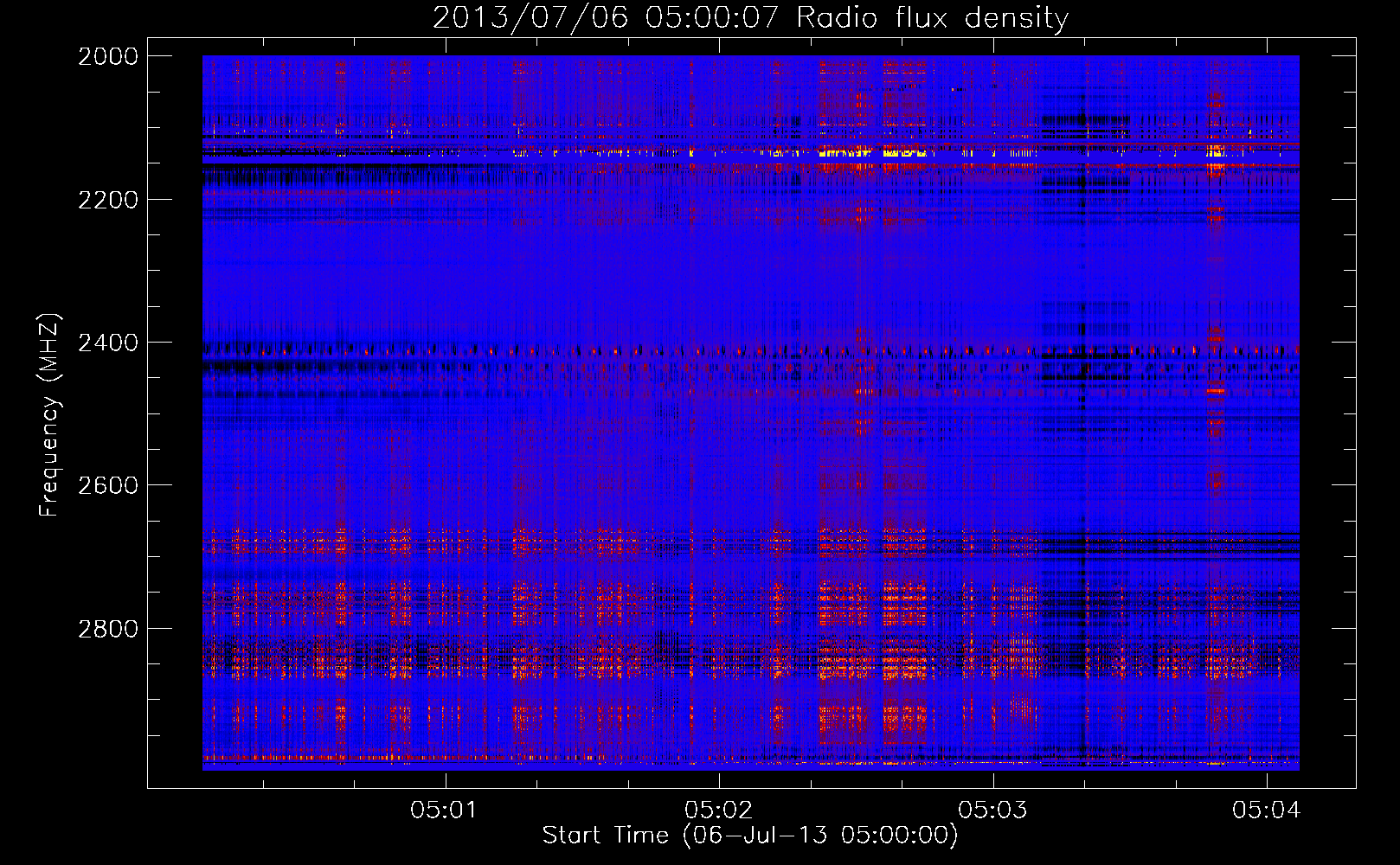Screen dimensions: 1400x865
Task: Click the "Frequency (MHZ)" y-axis label
Action: coord(50,414)
